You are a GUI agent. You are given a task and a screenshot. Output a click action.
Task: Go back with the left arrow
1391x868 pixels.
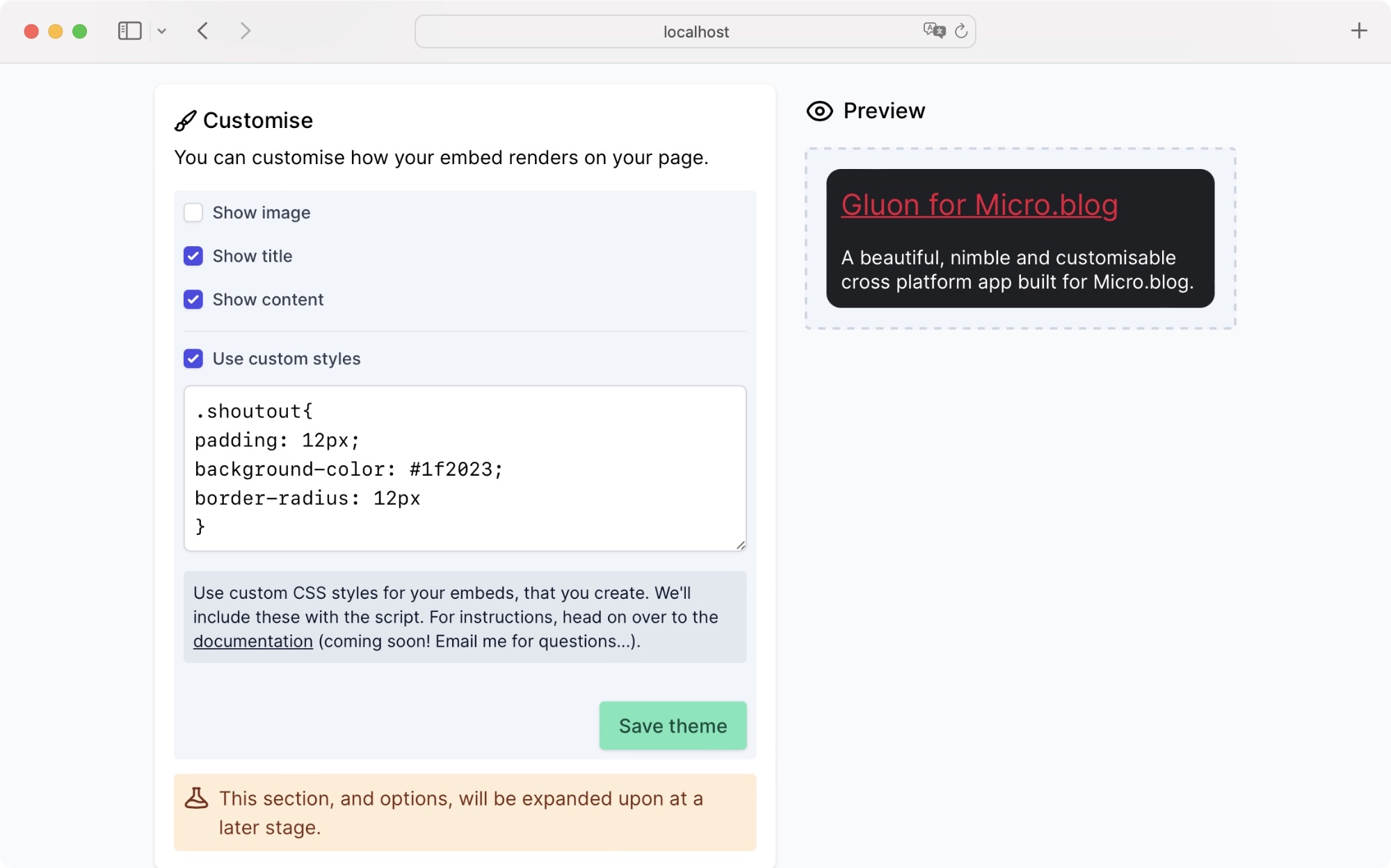click(x=202, y=31)
